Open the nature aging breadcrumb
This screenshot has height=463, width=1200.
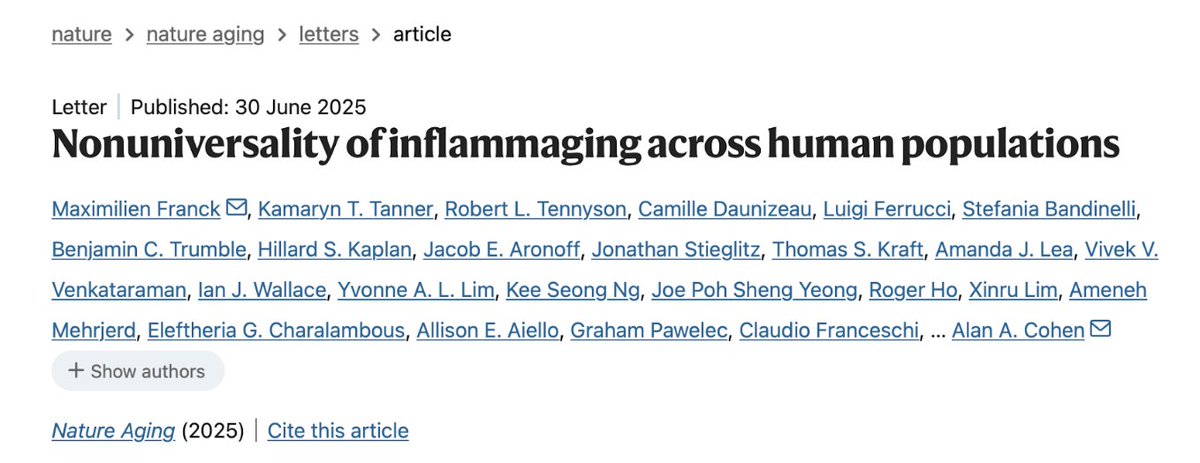(x=205, y=34)
